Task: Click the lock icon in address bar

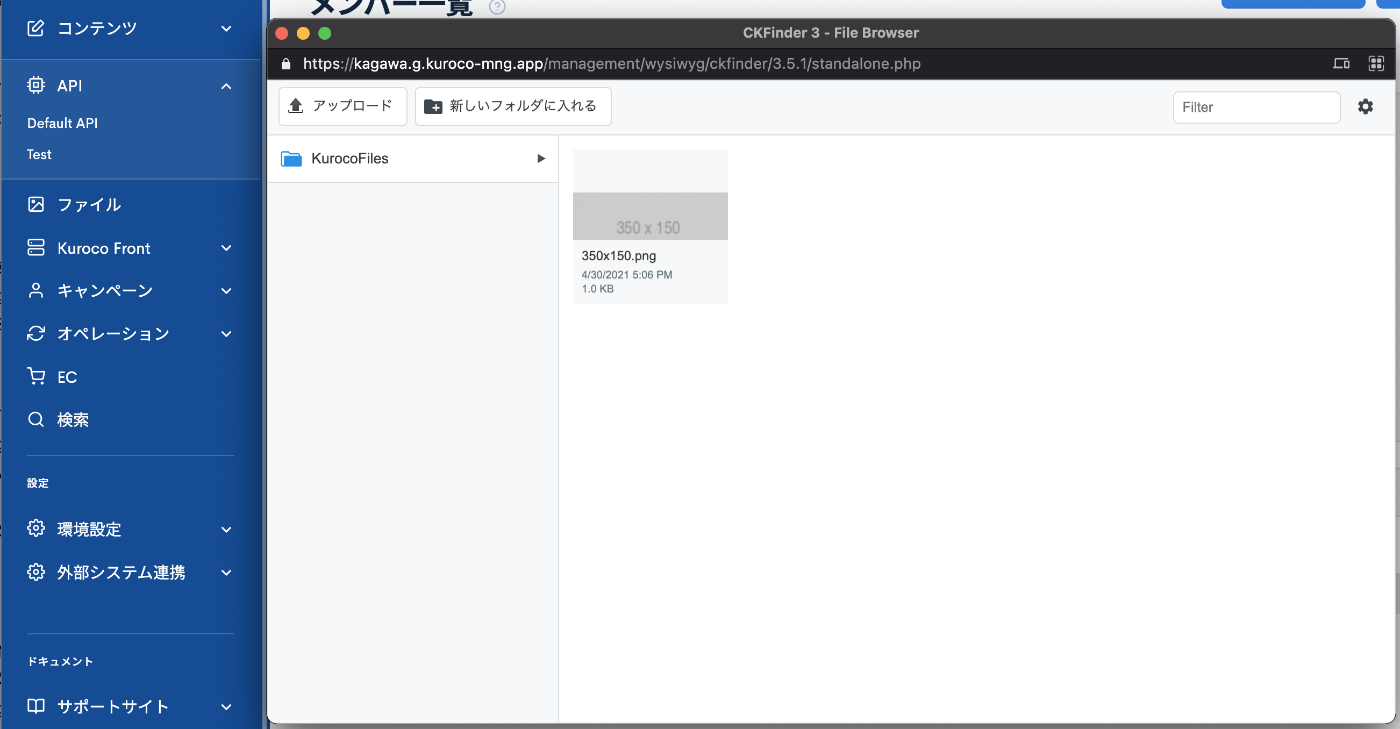Action: click(x=286, y=64)
